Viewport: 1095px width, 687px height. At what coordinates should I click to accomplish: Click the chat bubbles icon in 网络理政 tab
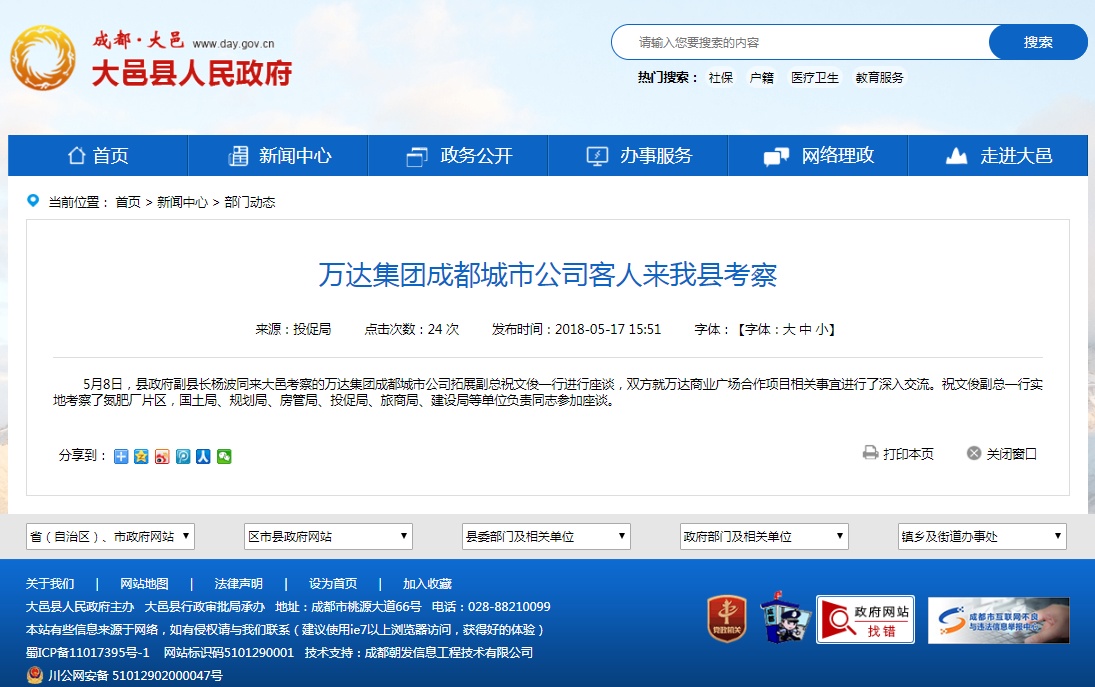[777, 156]
